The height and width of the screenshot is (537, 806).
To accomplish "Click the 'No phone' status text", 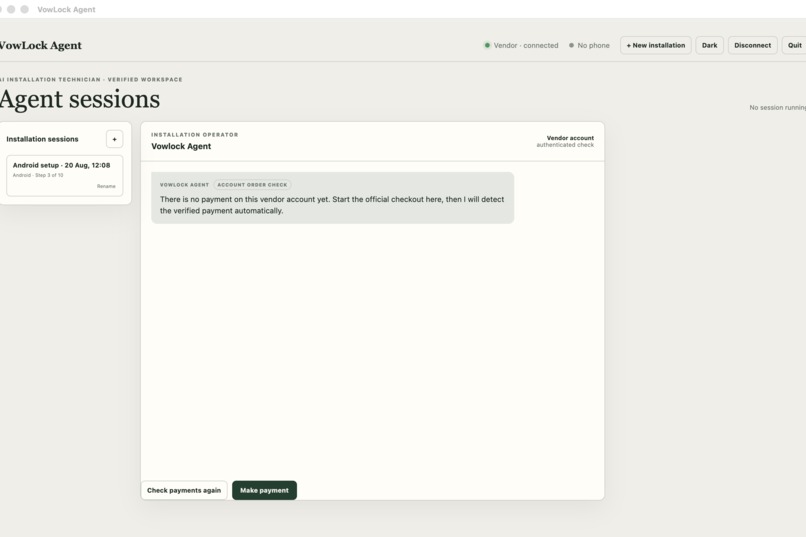I will pos(593,45).
